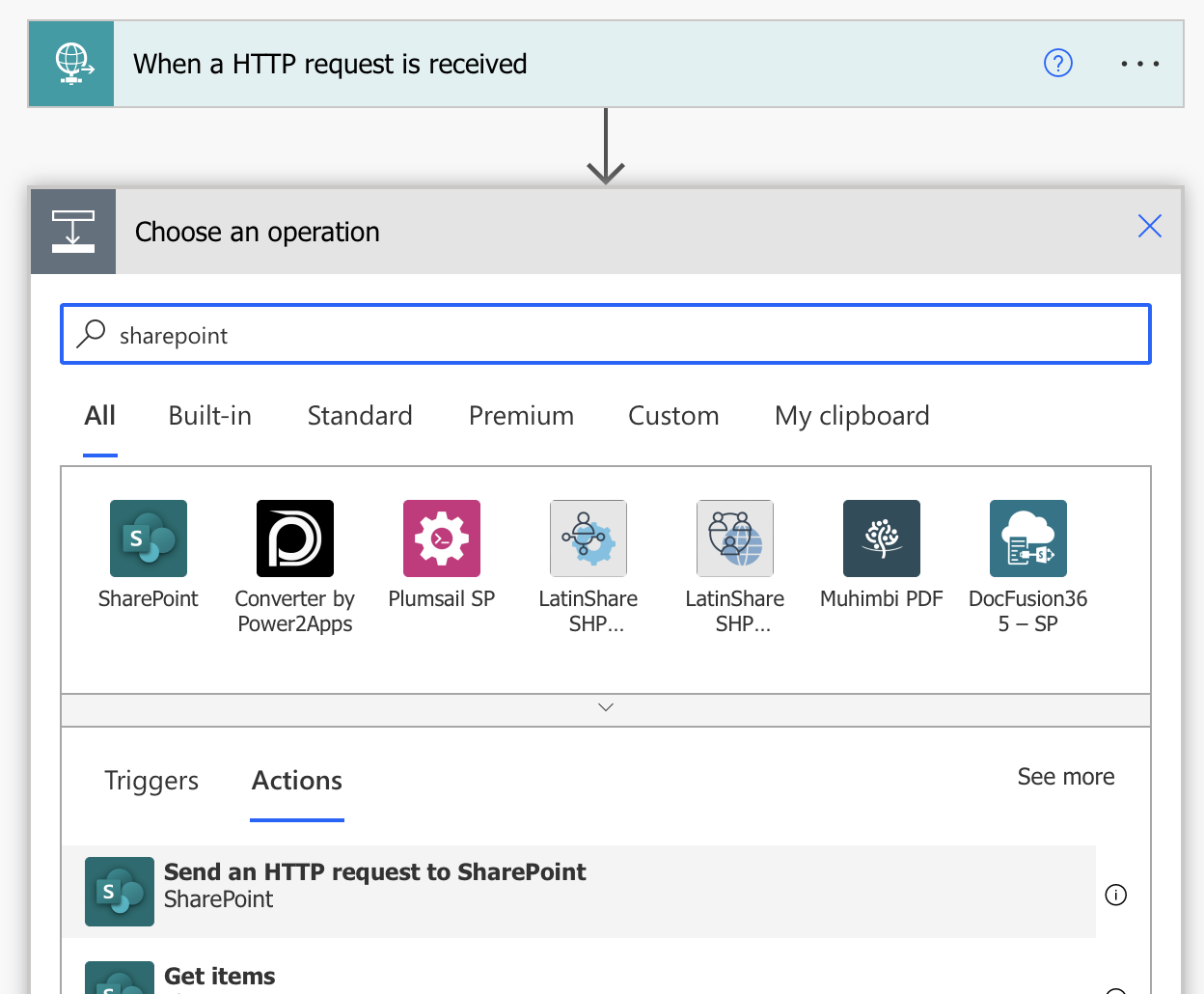The image size is (1204, 994).
Task: Open the Custom connectors tab
Action: [x=673, y=416]
